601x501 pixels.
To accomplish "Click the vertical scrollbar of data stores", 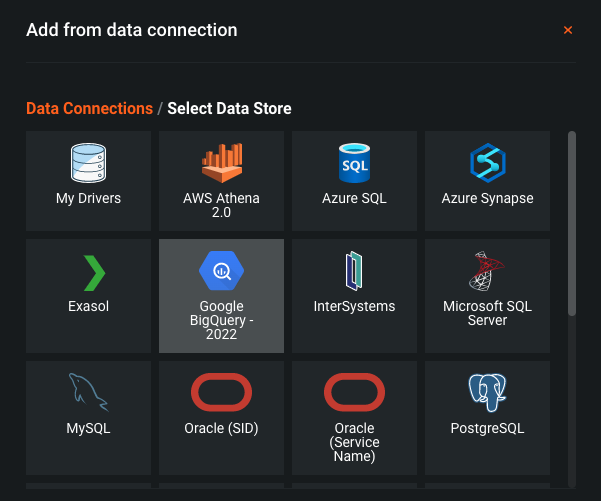I will [572, 223].
